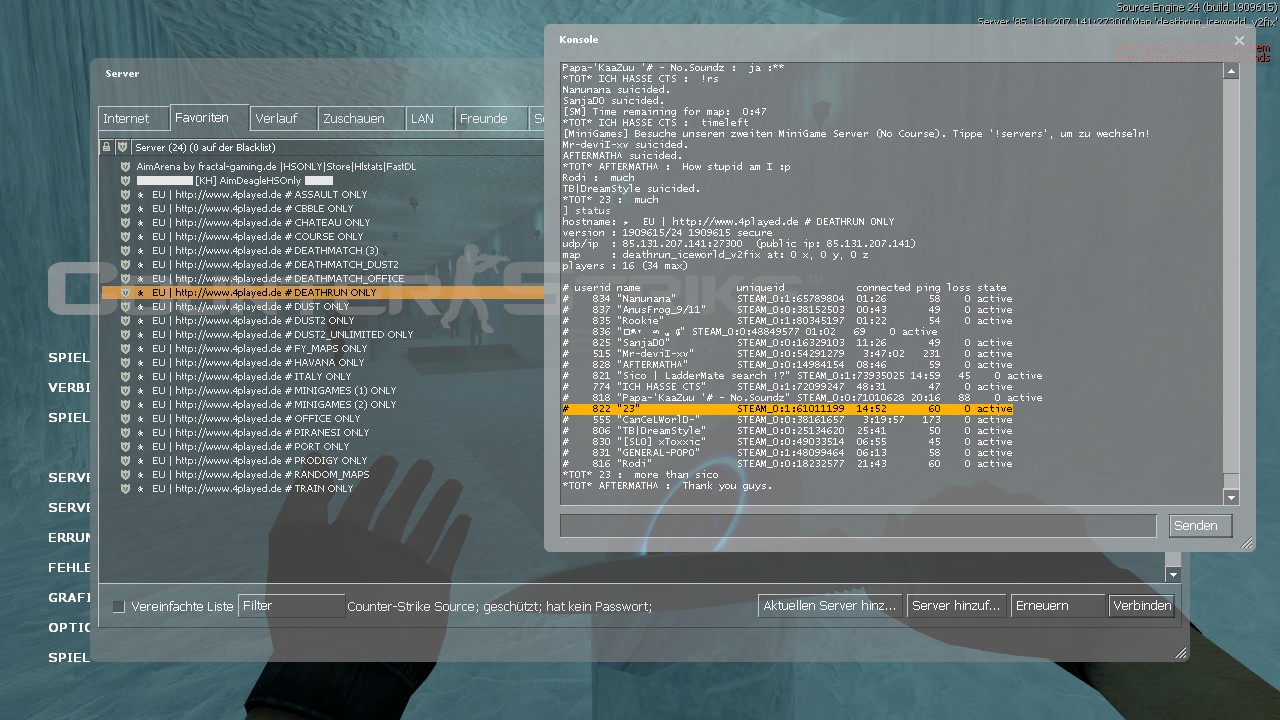Click shield icon beside CBBLE ONLY server
The image size is (1280, 720).
coord(125,208)
